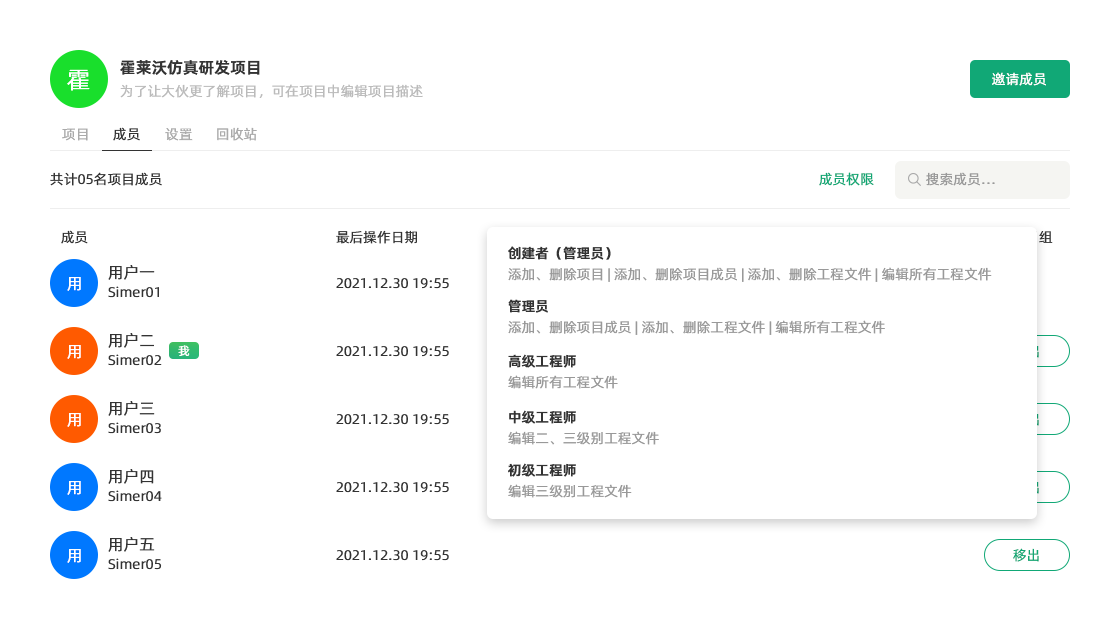Click the green 我 badge beside 用户二
Image resolution: width=1120 pixels, height=637 pixels.
click(x=184, y=350)
